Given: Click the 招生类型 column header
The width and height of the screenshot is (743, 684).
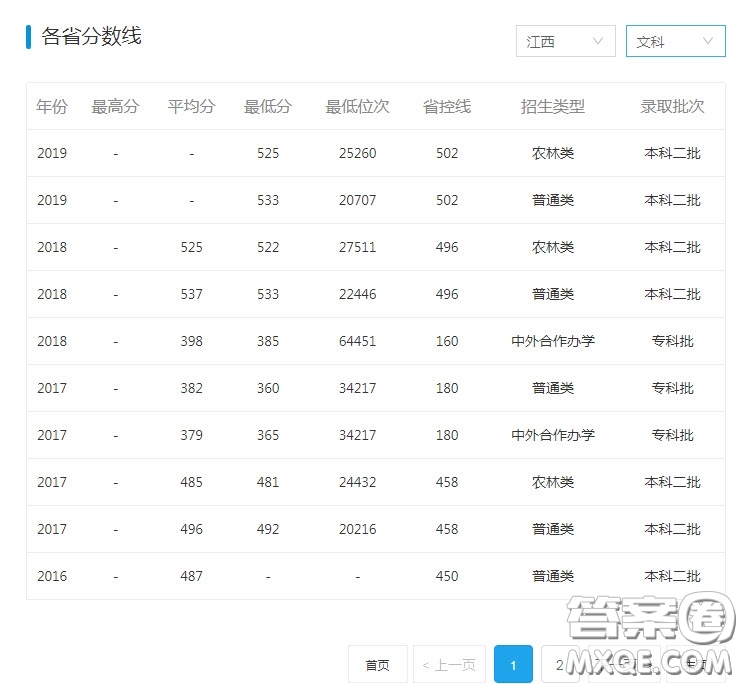Looking at the screenshot, I should pos(553,106).
